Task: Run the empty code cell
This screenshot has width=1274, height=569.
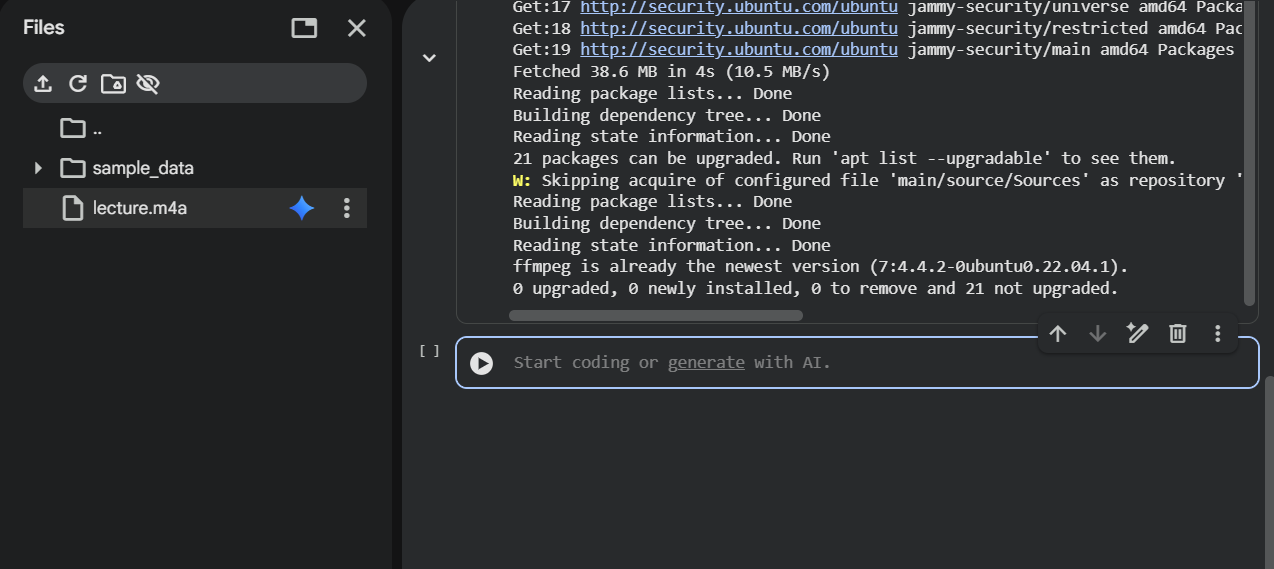Action: coord(482,363)
